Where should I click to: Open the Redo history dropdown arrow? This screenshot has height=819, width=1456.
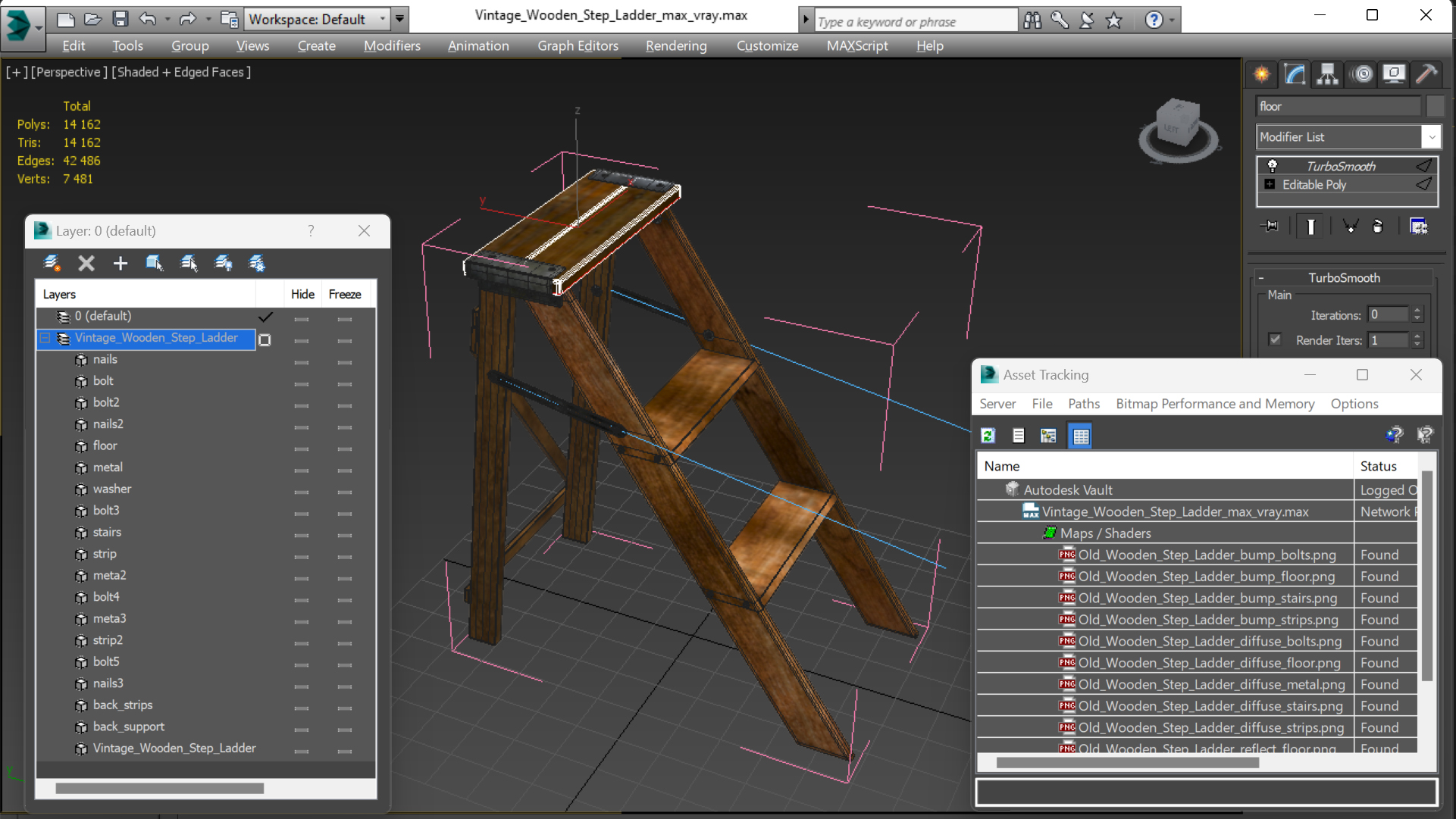click(208, 19)
